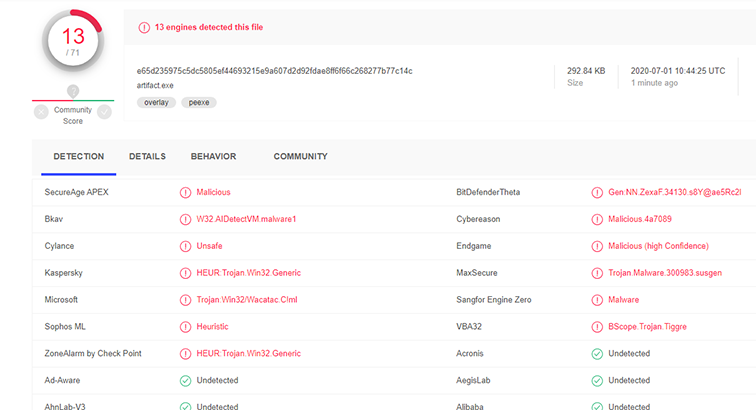Select the file hash text

click(x=274, y=71)
